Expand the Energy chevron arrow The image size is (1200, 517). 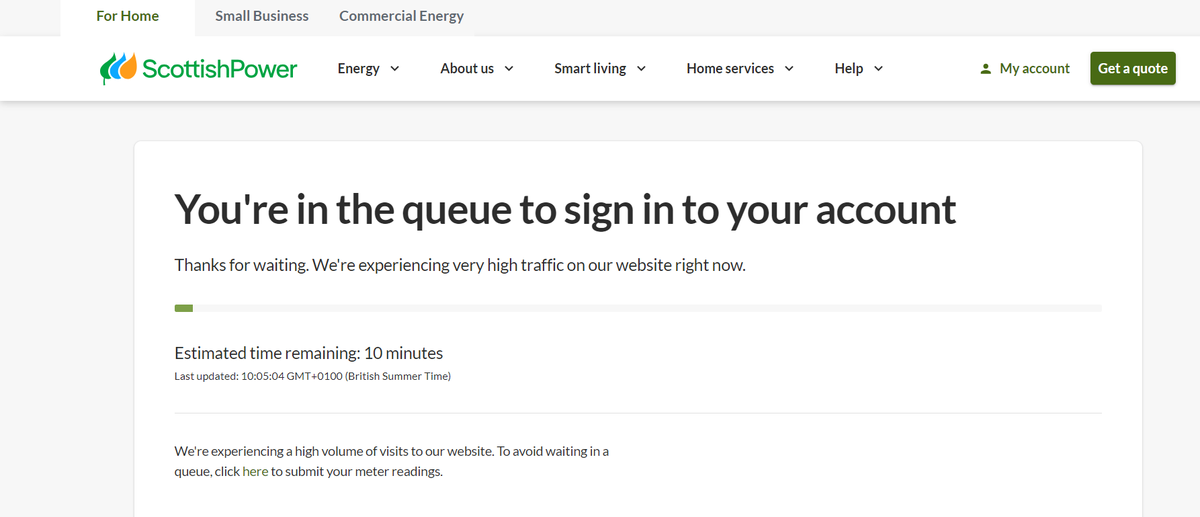[394, 68]
